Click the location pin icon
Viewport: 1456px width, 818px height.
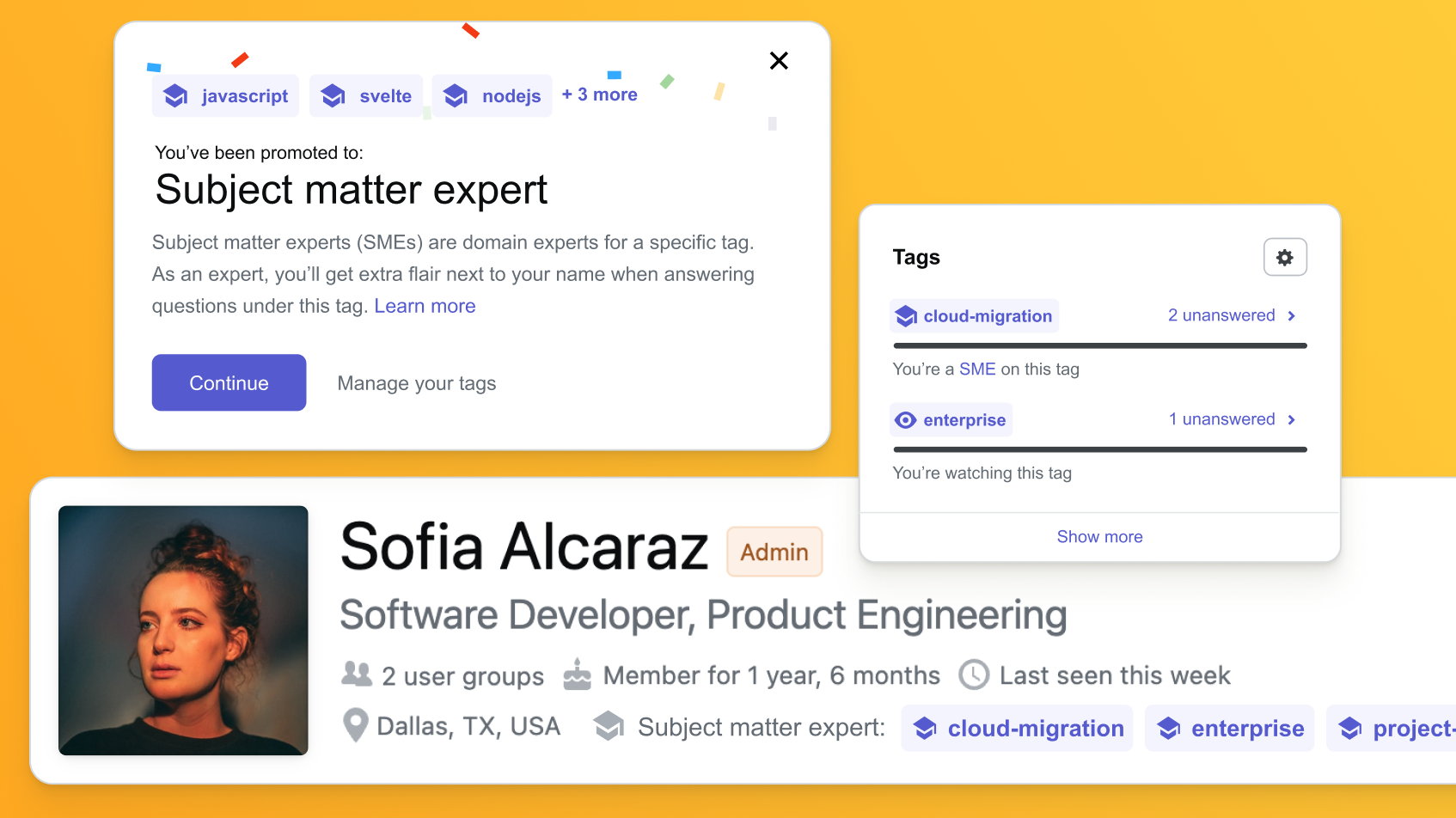(355, 726)
